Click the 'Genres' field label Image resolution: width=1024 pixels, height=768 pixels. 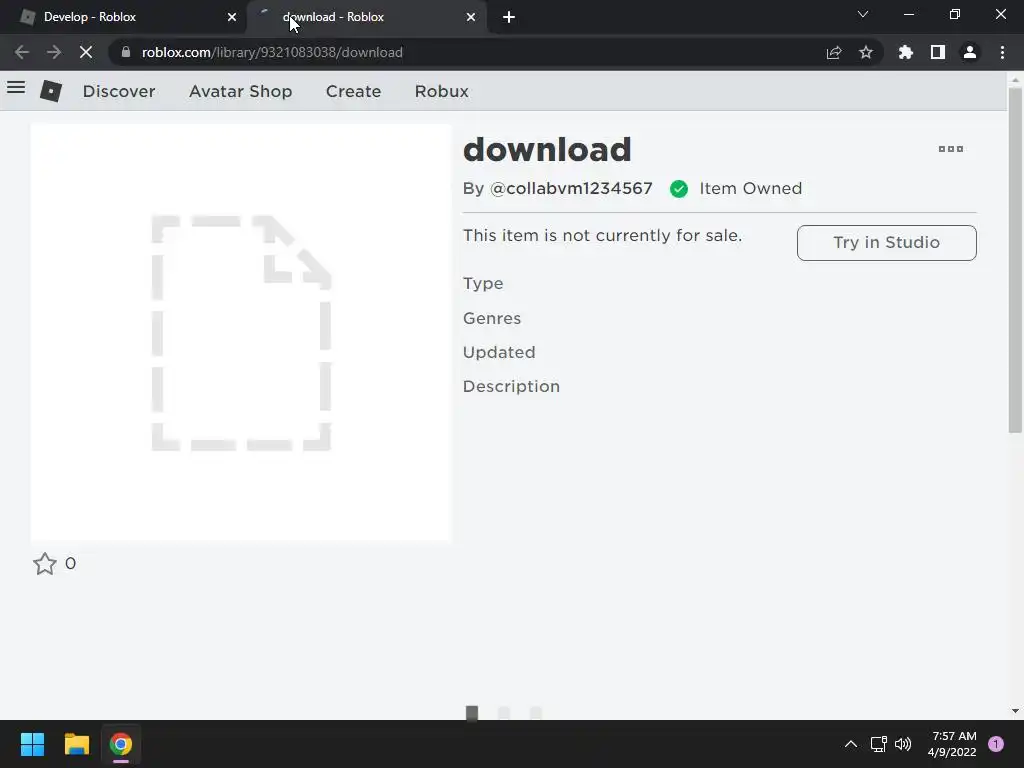[x=492, y=318]
